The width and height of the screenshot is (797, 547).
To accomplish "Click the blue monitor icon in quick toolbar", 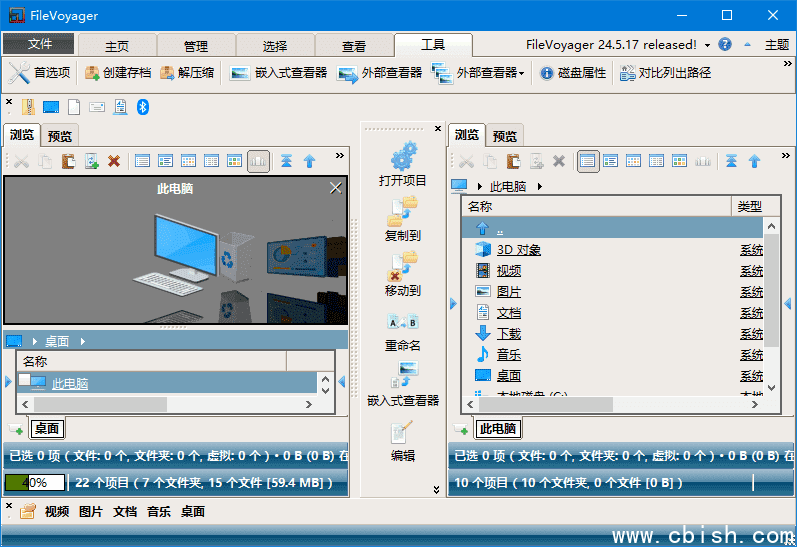I will click(51, 107).
